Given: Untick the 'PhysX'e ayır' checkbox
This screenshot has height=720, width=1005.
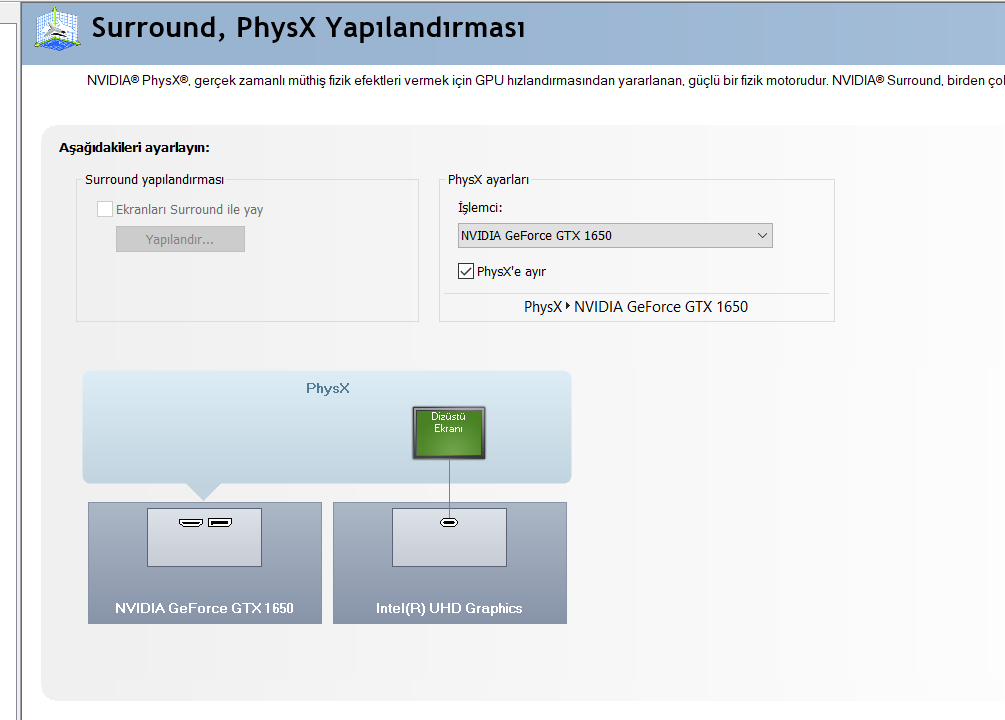Looking at the screenshot, I should [x=466, y=271].
